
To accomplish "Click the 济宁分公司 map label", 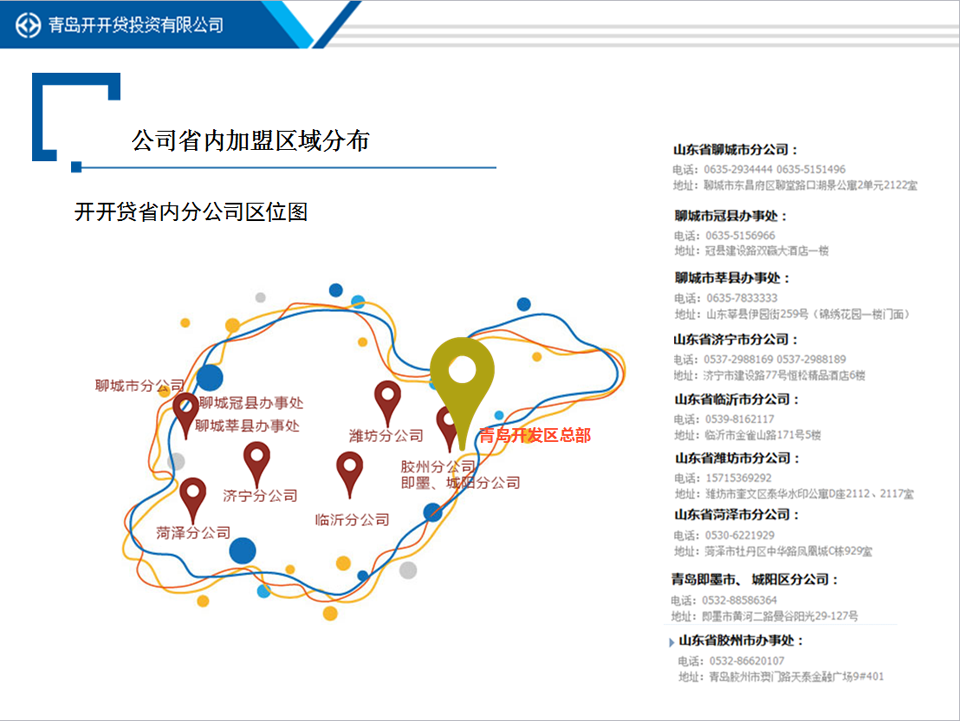I will [260, 496].
